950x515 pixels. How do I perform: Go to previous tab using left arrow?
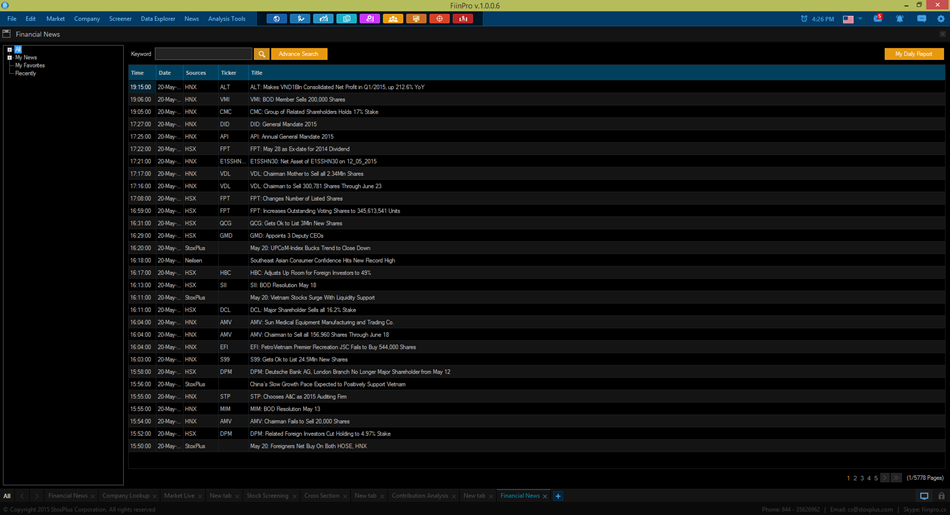tap(22, 496)
